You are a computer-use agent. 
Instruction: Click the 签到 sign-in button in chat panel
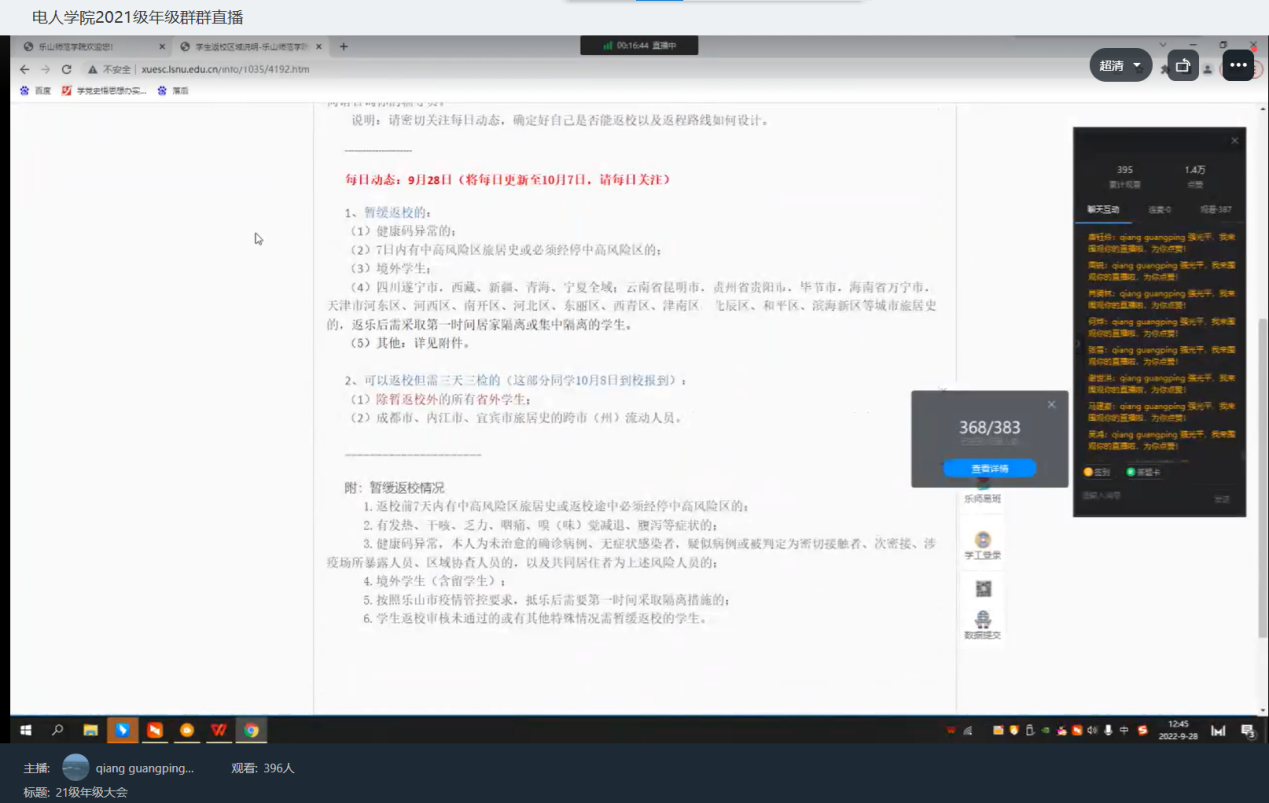[x=1097, y=472]
